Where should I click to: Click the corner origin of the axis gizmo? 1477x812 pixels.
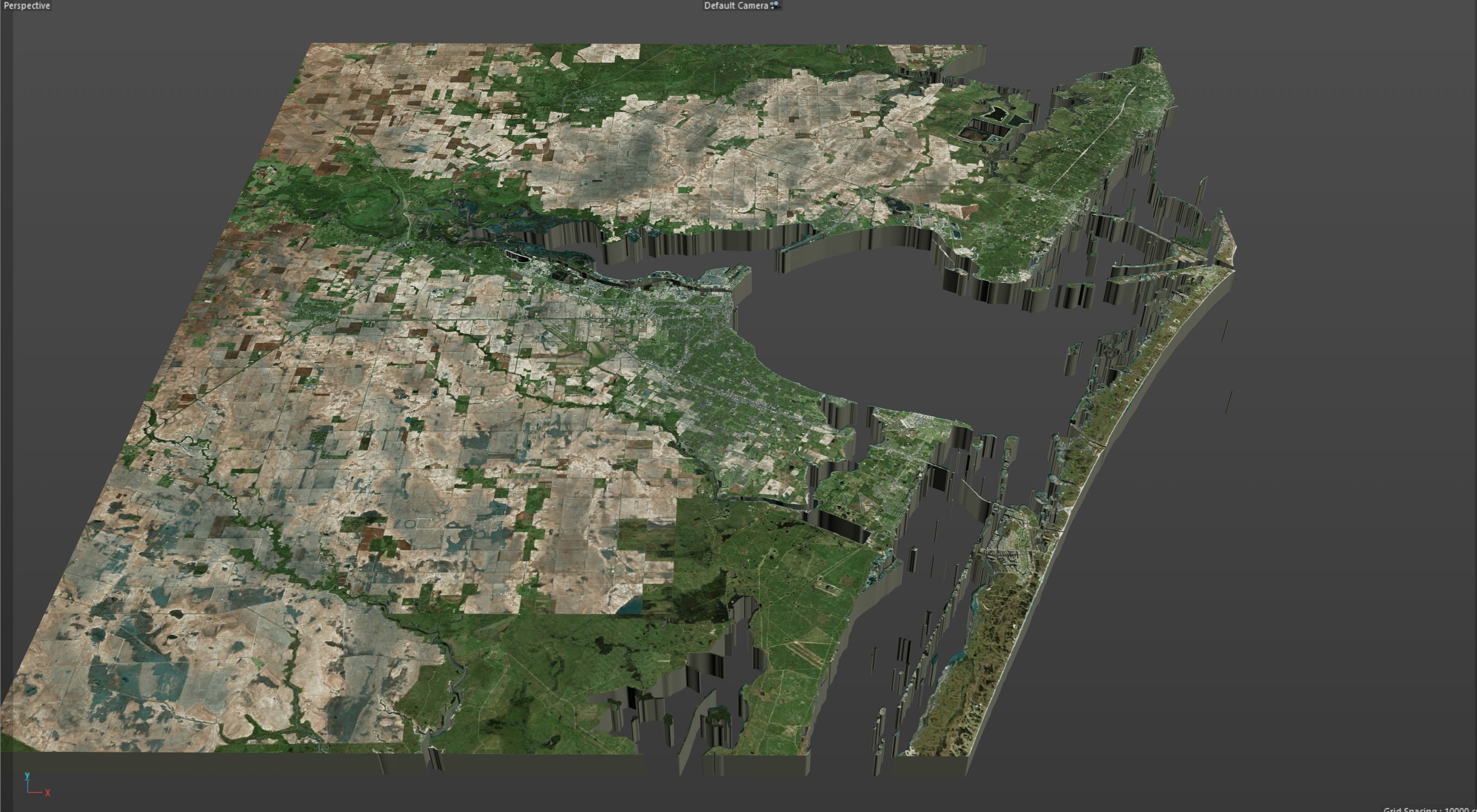28,792
